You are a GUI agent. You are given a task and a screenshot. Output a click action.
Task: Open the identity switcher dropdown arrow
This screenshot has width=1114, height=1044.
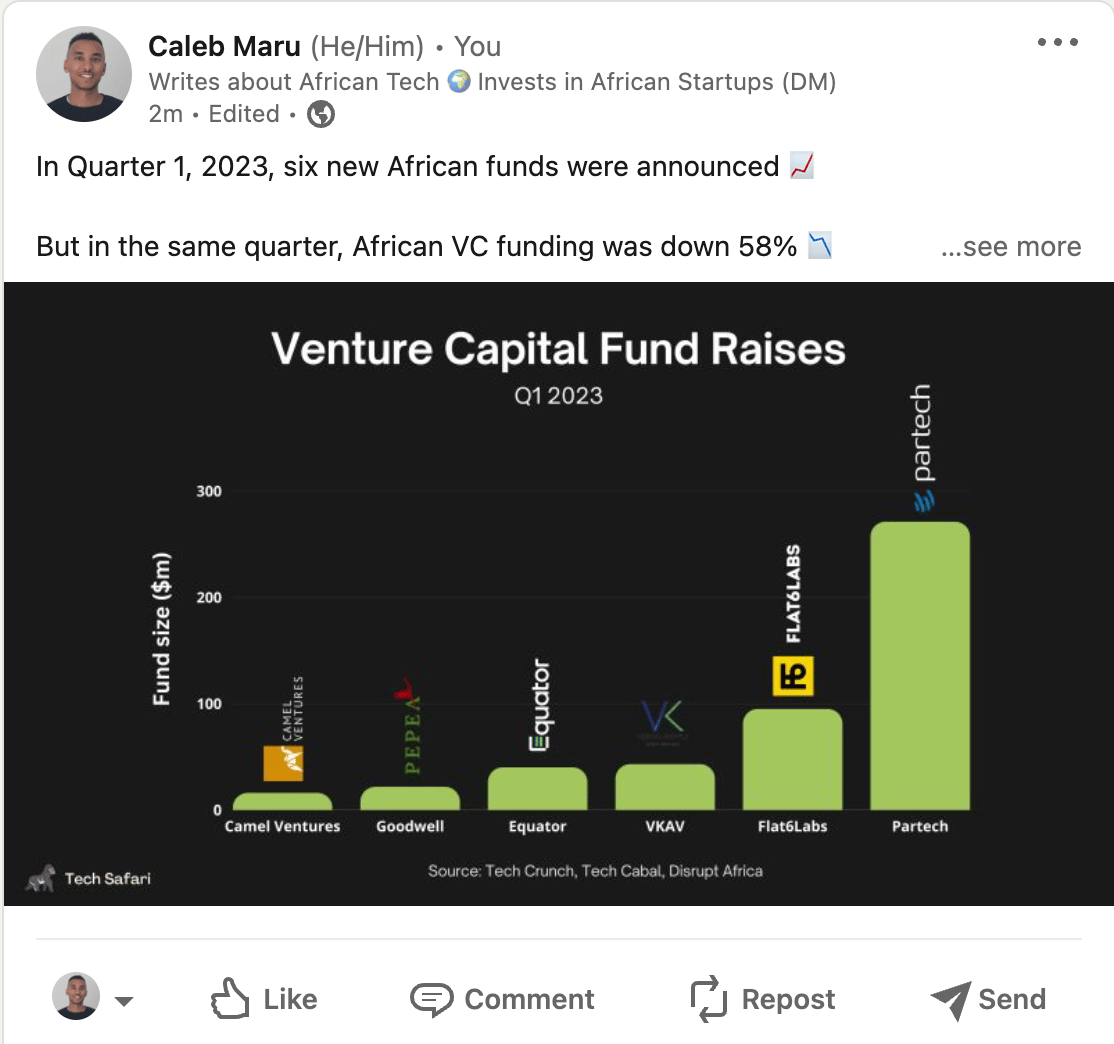[x=124, y=1001]
